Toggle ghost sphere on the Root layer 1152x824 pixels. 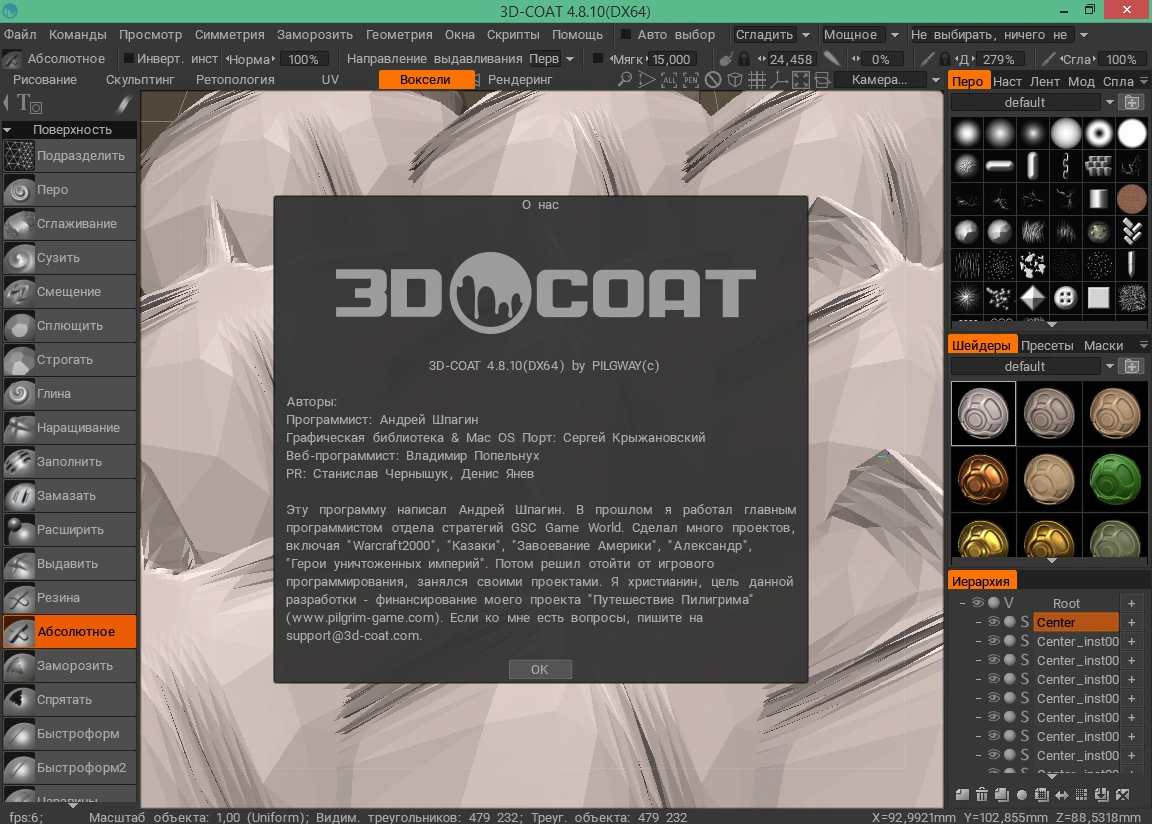pos(994,603)
